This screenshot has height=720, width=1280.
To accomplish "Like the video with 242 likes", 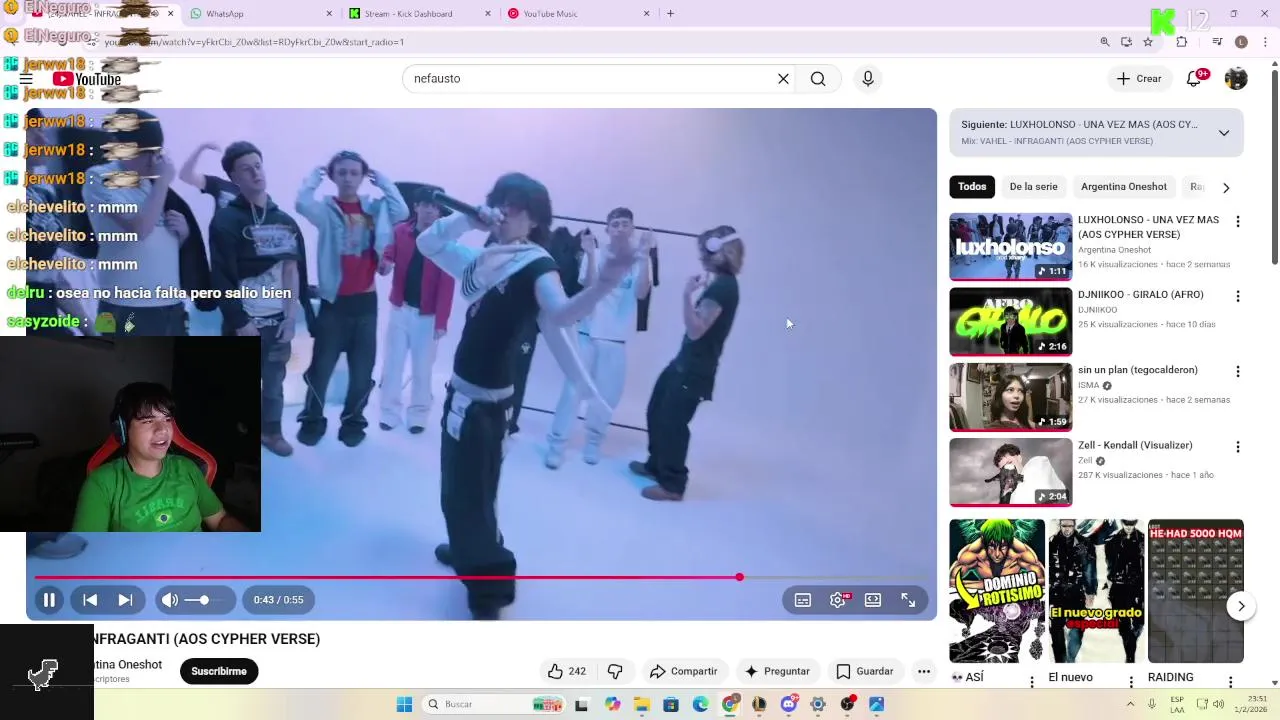I will 566,671.
